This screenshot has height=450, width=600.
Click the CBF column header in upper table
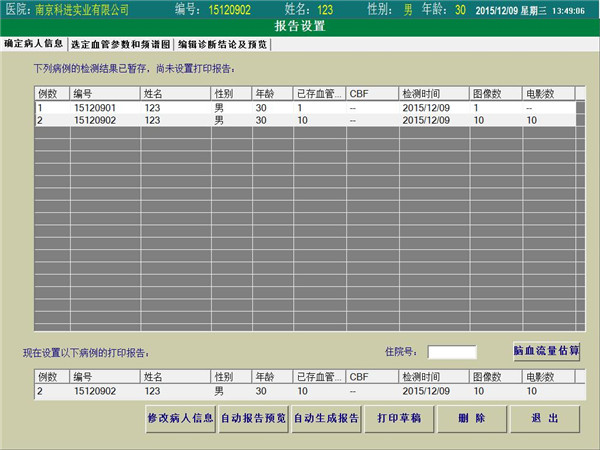(370, 94)
